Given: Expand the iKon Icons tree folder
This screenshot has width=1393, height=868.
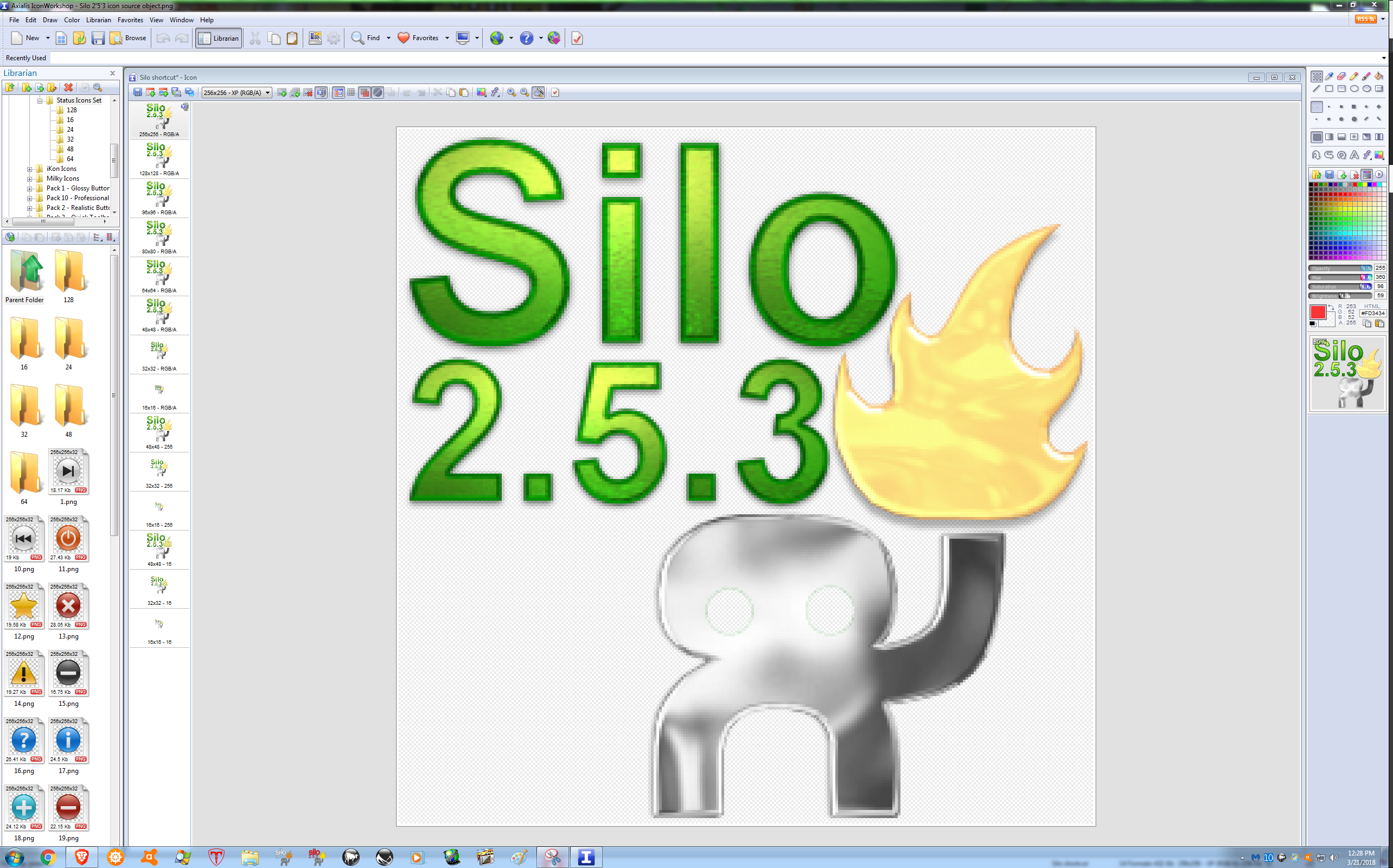Looking at the screenshot, I should [x=29, y=169].
